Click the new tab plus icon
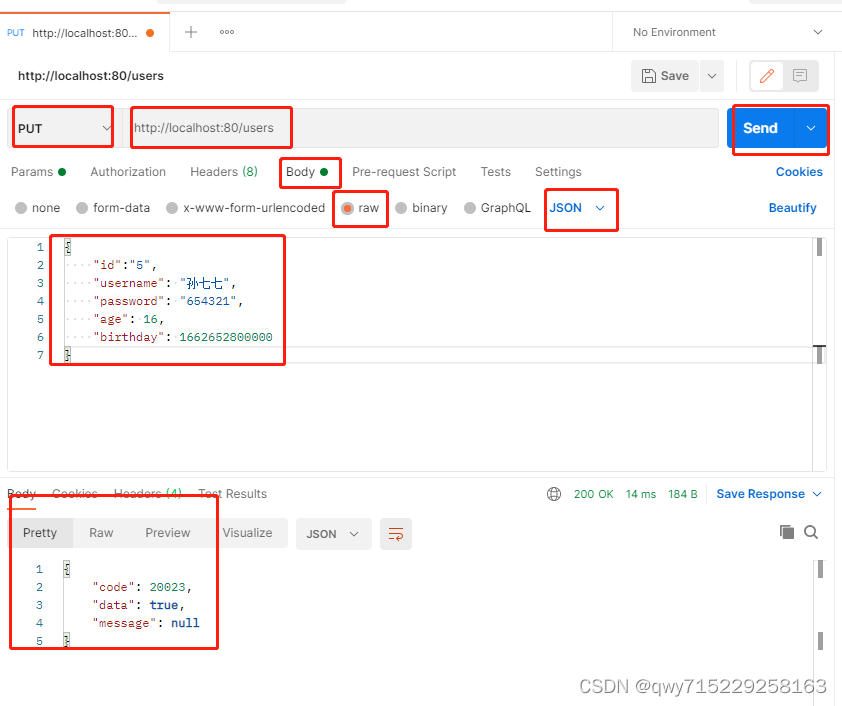 pos(191,32)
